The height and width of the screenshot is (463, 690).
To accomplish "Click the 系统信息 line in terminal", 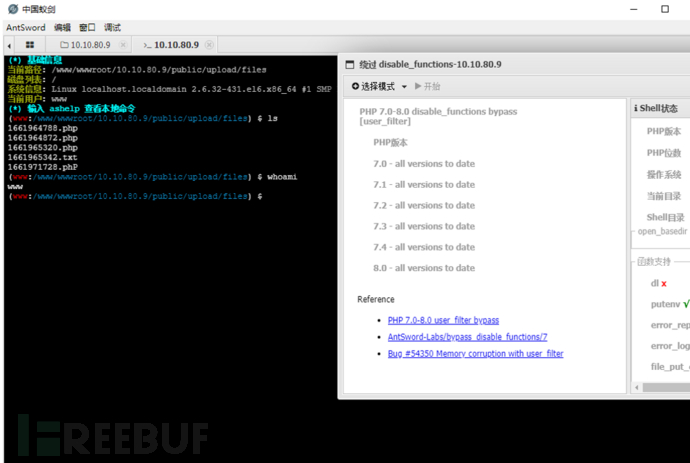I will pyautogui.click(x=169, y=89).
